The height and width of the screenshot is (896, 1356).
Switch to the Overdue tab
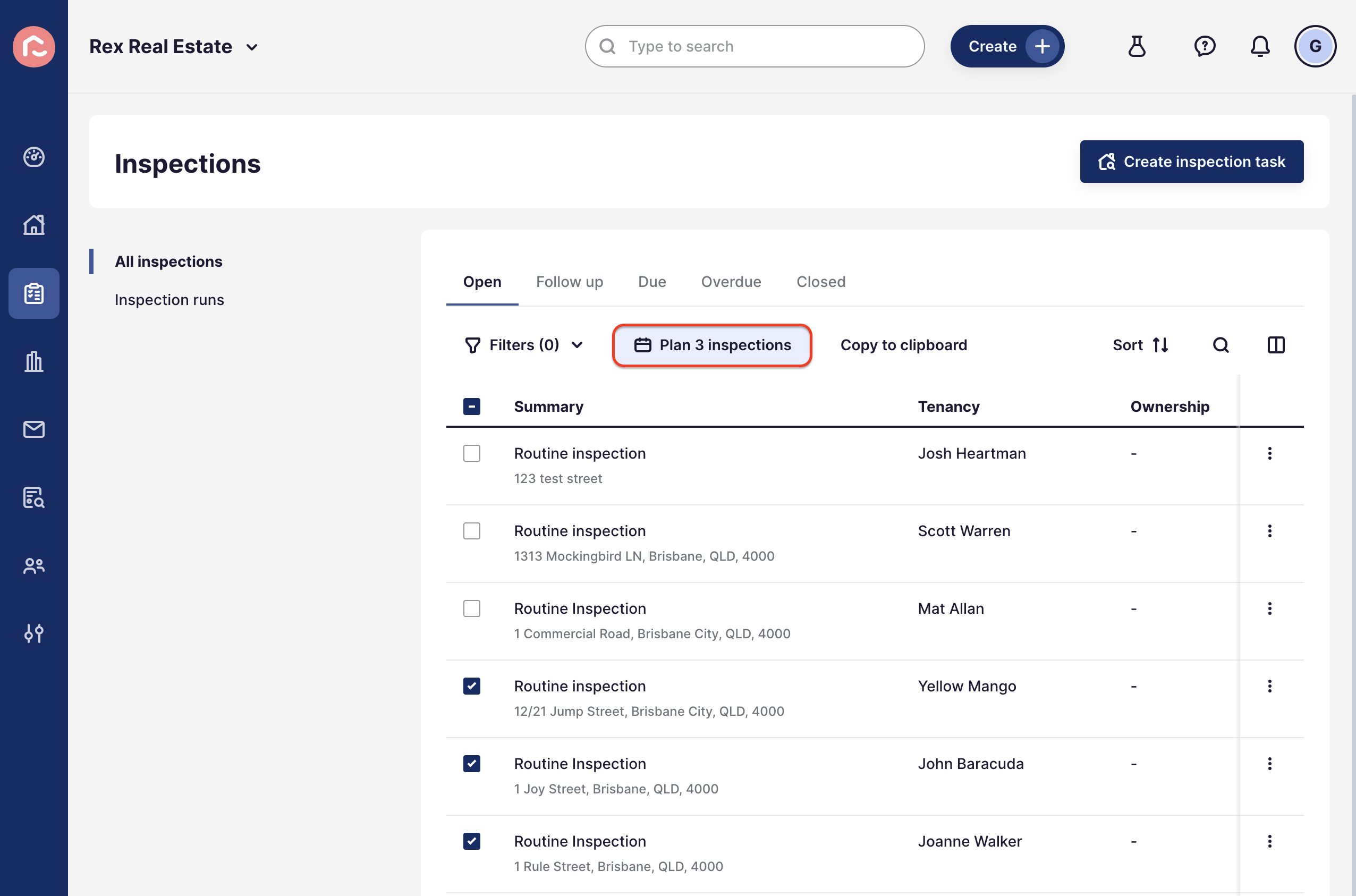(x=731, y=282)
